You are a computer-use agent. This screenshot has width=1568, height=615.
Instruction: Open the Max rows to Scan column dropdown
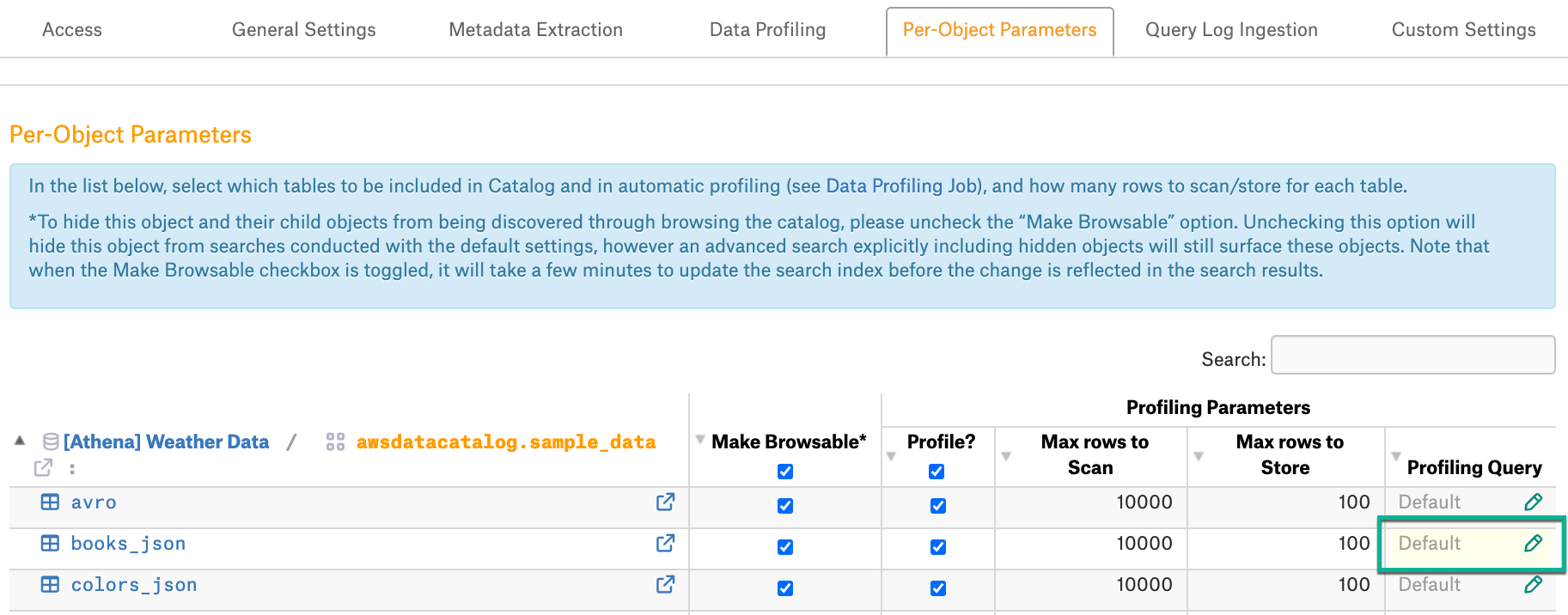click(x=1006, y=456)
